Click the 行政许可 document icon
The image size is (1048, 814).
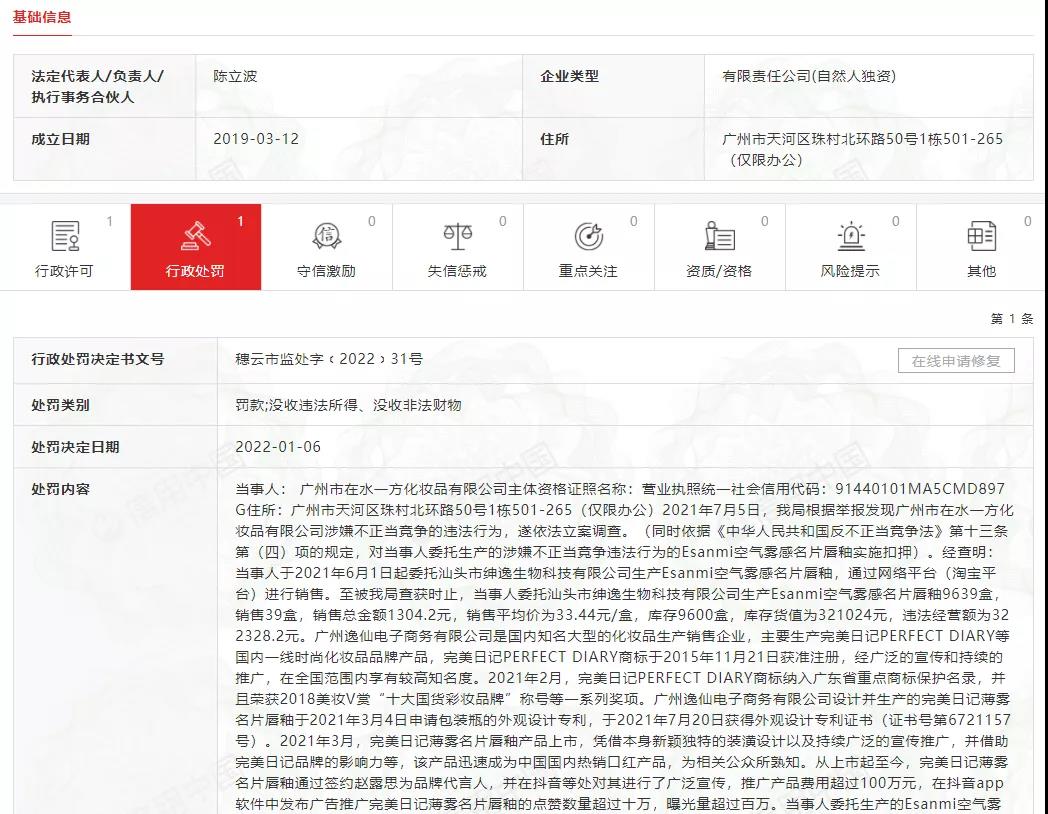pyautogui.click(x=65, y=236)
